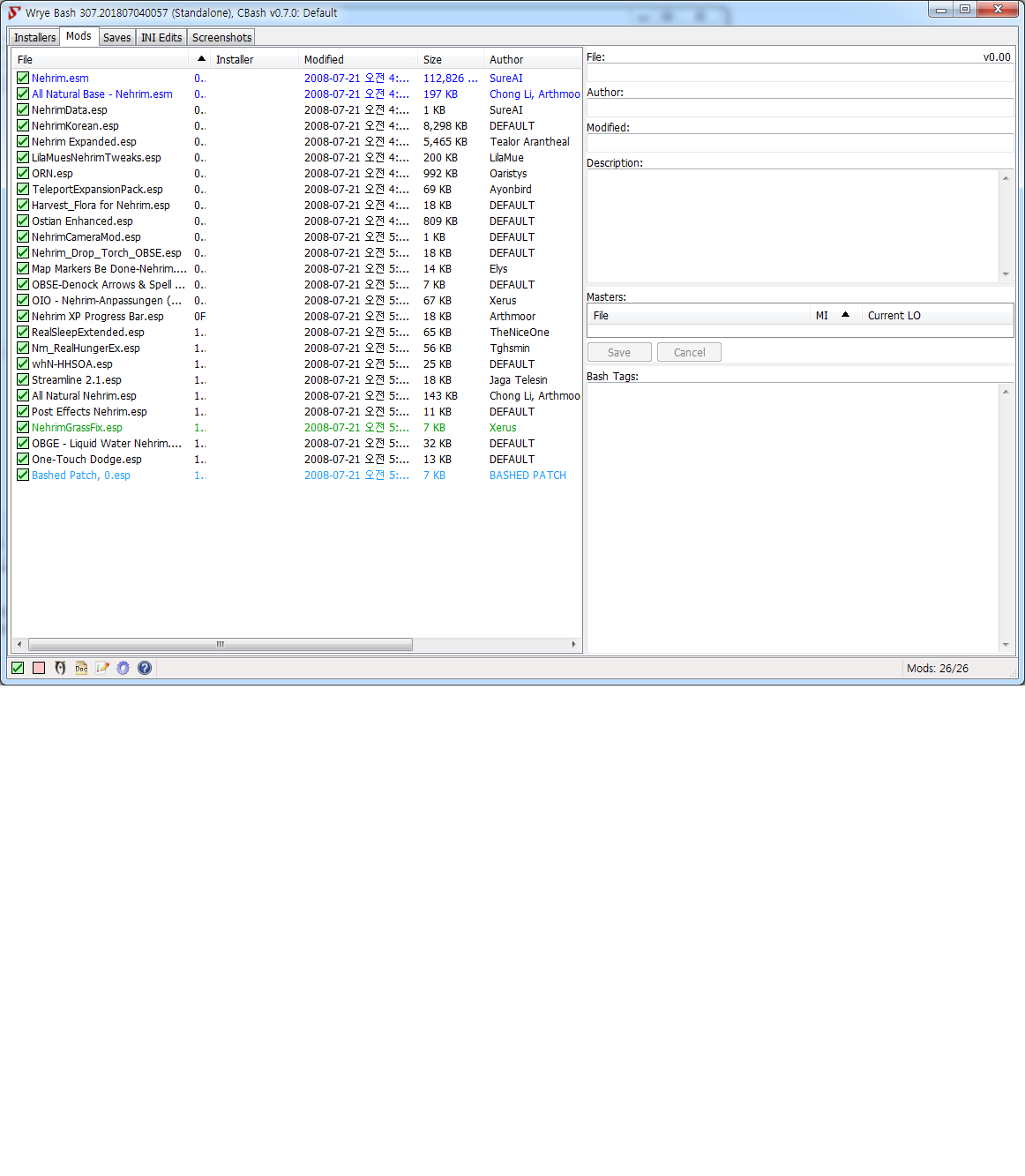Switch to the Installers tab
The width and height of the screenshot is (1025, 1176).
coord(34,37)
